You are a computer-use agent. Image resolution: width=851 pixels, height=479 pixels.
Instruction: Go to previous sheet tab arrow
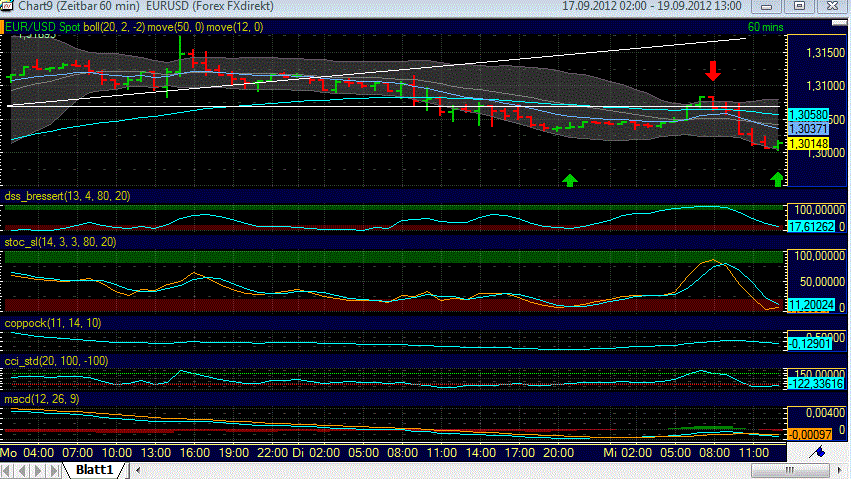(x=22, y=470)
